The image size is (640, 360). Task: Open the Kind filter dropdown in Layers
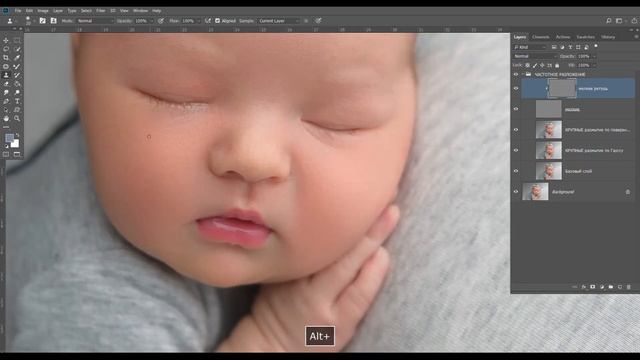pos(530,47)
